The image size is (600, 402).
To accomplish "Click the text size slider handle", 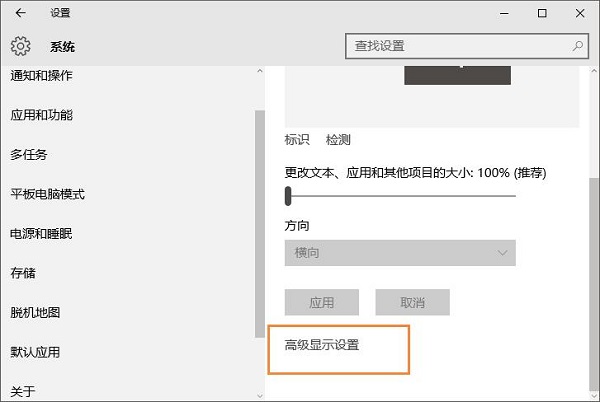I will 288,195.
